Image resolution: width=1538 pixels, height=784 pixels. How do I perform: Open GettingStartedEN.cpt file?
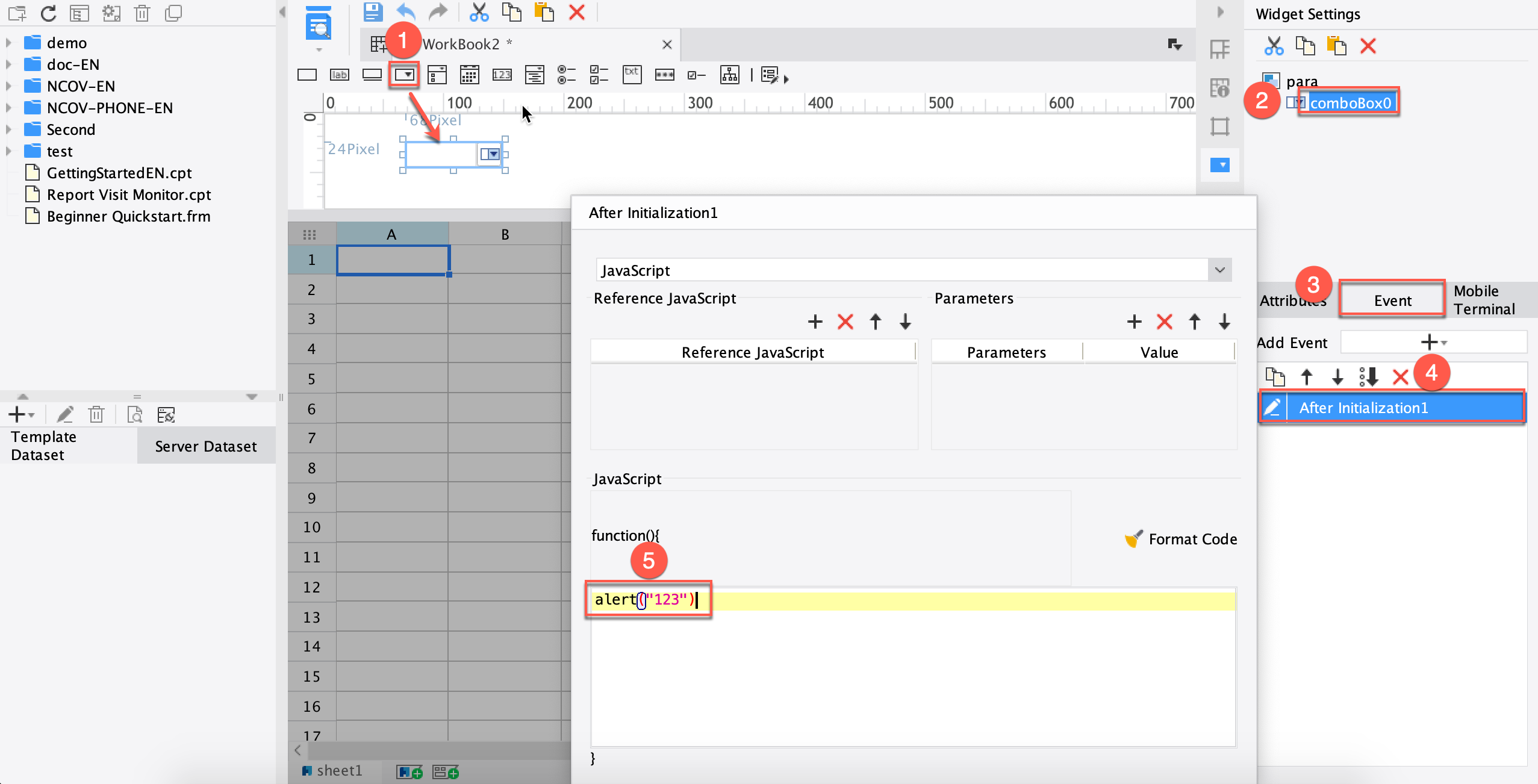click(119, 173)
